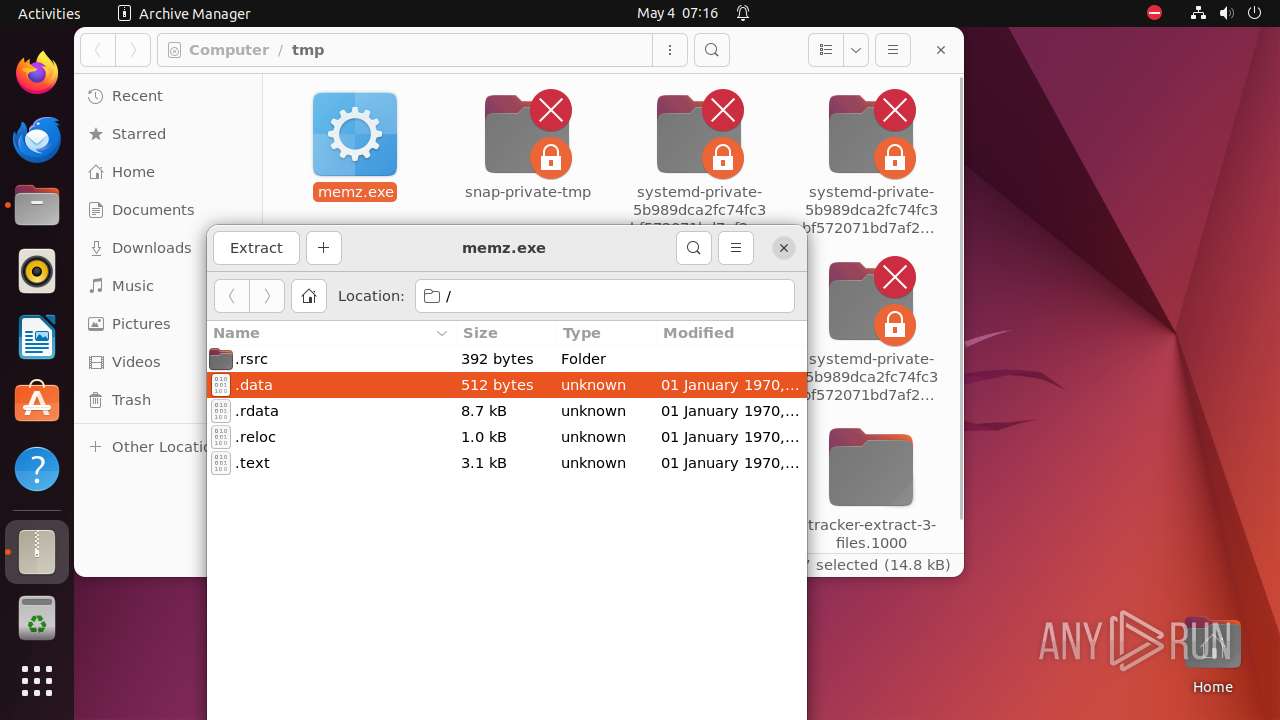The width and height of the screenshot is (1280, 720).
Task: Open Archive Manager hamburger menu
Action: pos(736,248)
